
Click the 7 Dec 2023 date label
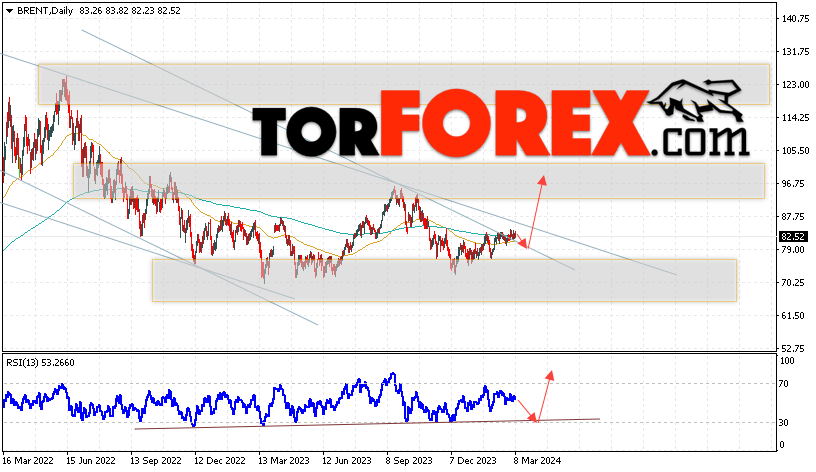(473, 461)
